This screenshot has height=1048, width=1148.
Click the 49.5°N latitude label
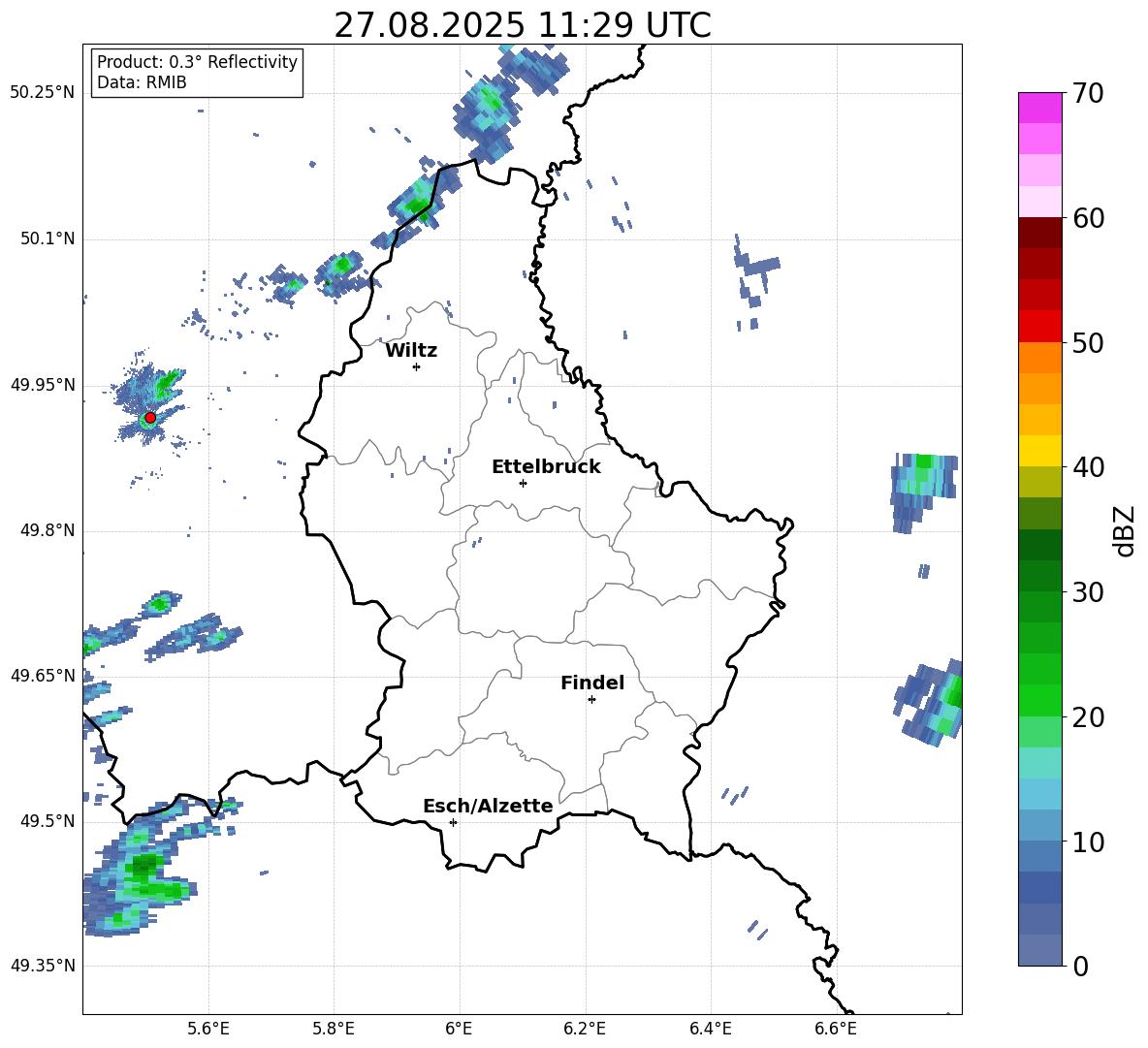pos(48,821)
